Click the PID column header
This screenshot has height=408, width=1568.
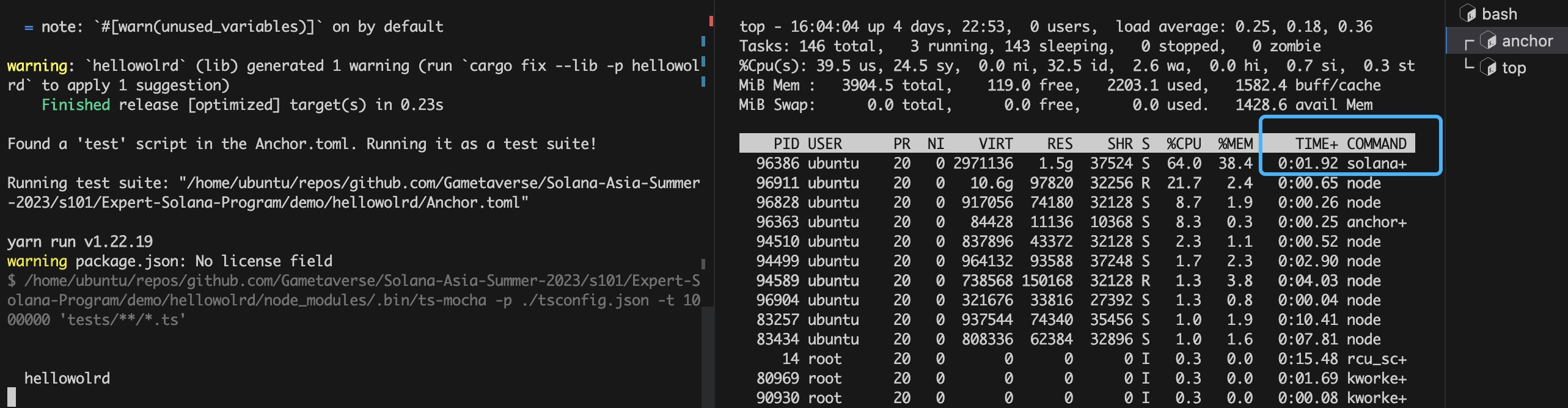coord(786,144)
